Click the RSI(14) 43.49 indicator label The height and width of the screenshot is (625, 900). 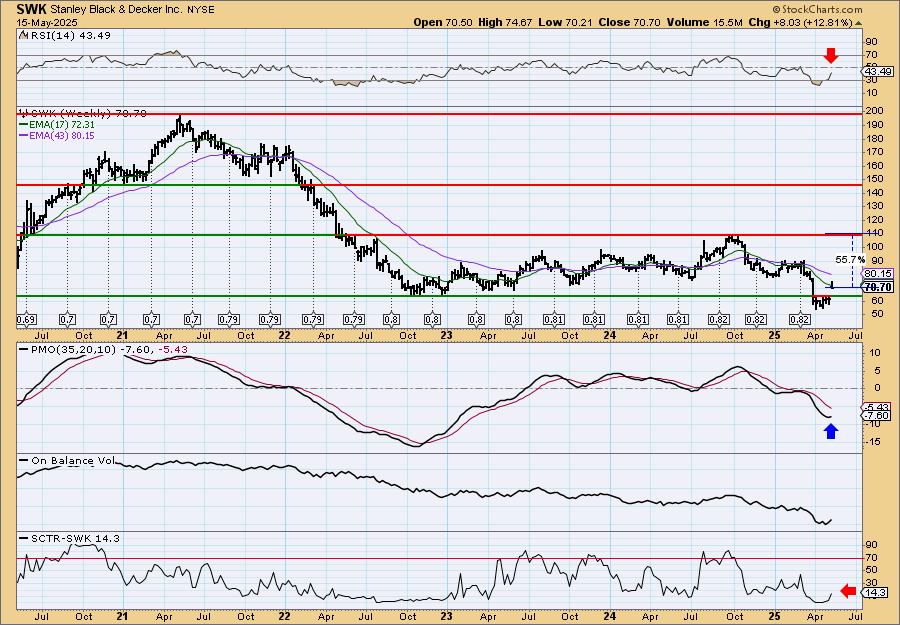pyautogui.click(x=69, y=35)
